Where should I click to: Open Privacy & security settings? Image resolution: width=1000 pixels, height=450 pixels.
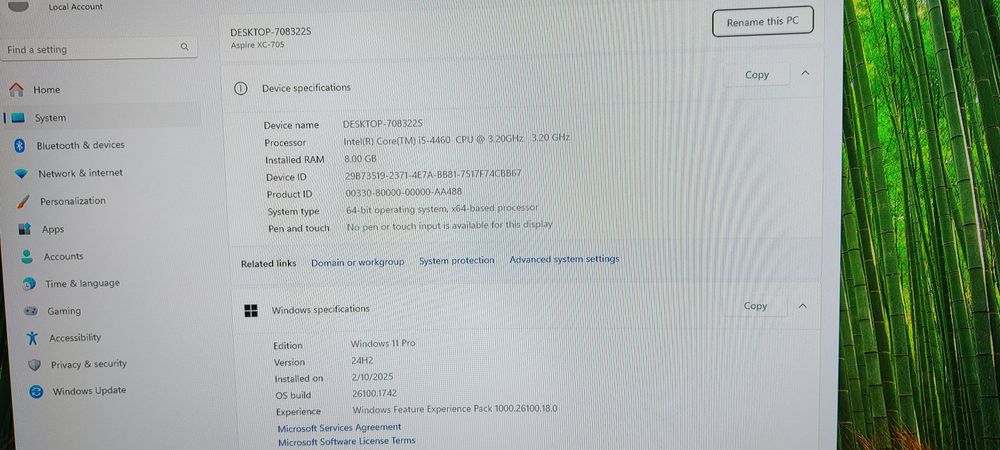pyautogui.click(x=89, y=364)
